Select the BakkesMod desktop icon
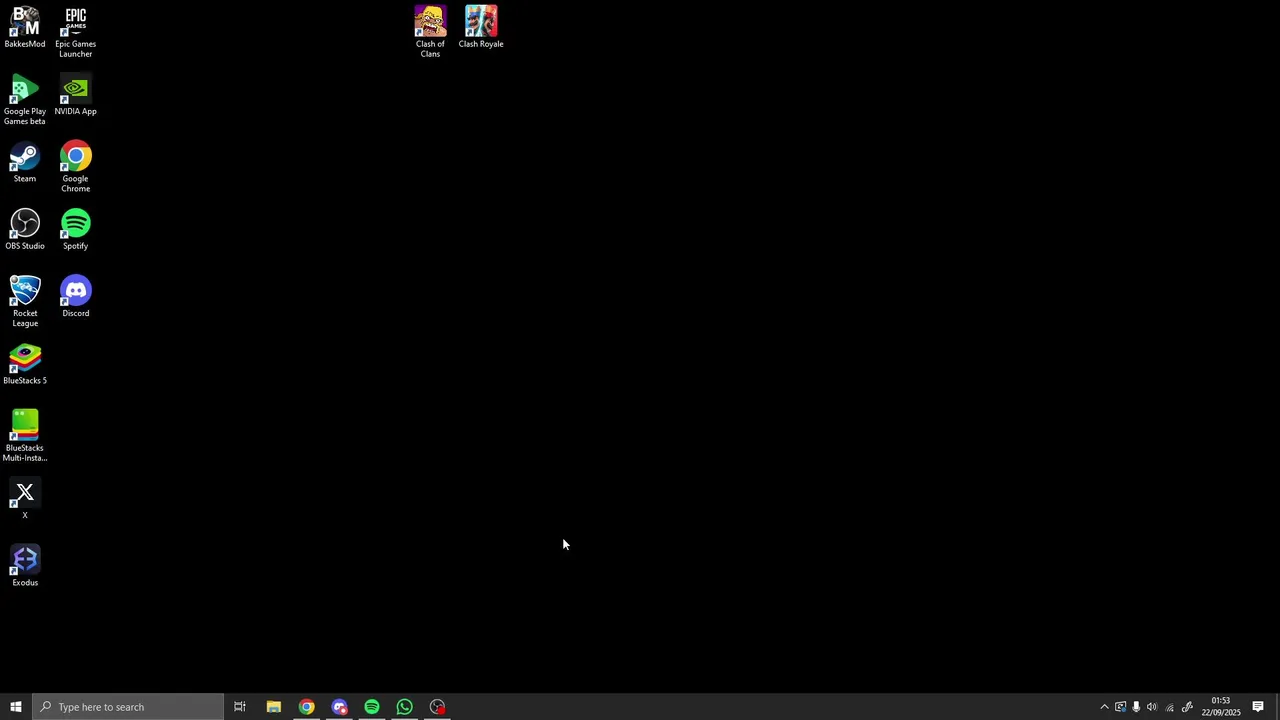Viewport: 1280px width, 720px height. click(x=25, y=28)
